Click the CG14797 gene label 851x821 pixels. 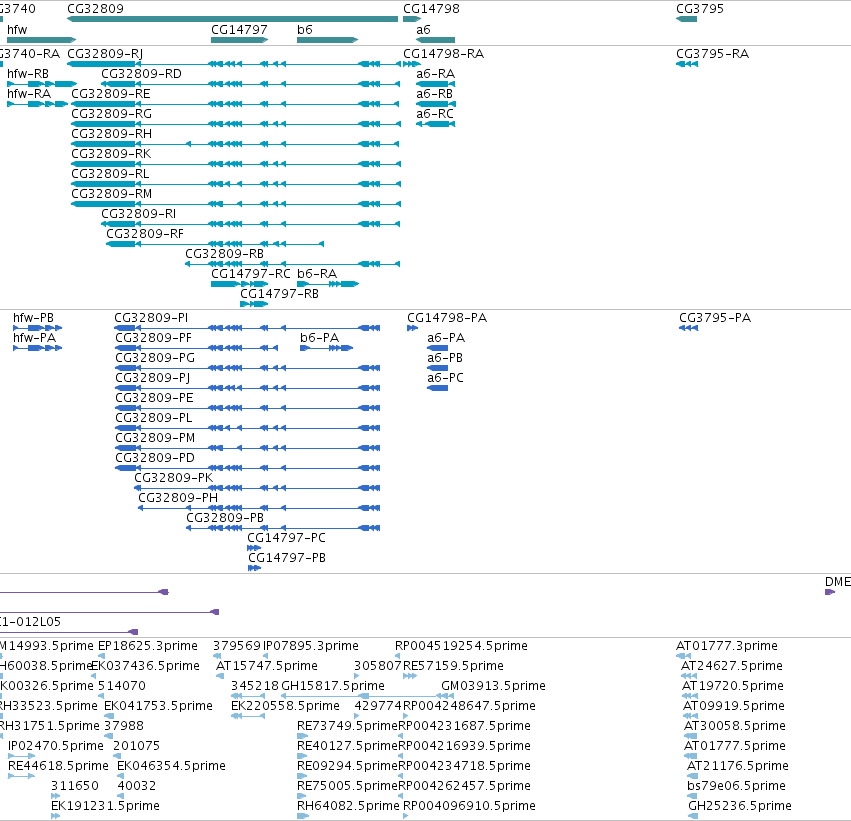(239, 30)
